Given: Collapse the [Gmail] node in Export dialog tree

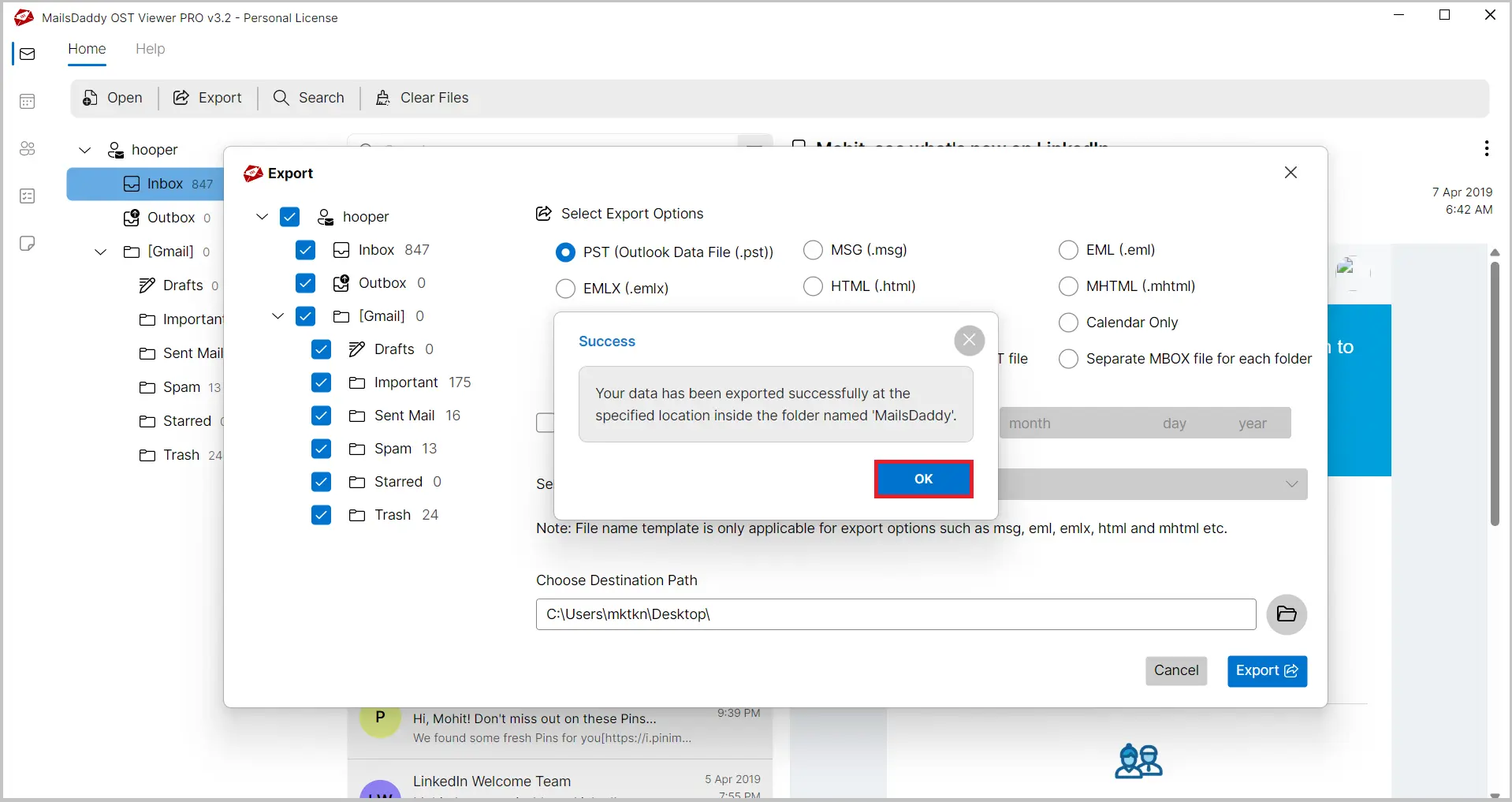Looking at the screenshot, I should (x=277, y=316).
